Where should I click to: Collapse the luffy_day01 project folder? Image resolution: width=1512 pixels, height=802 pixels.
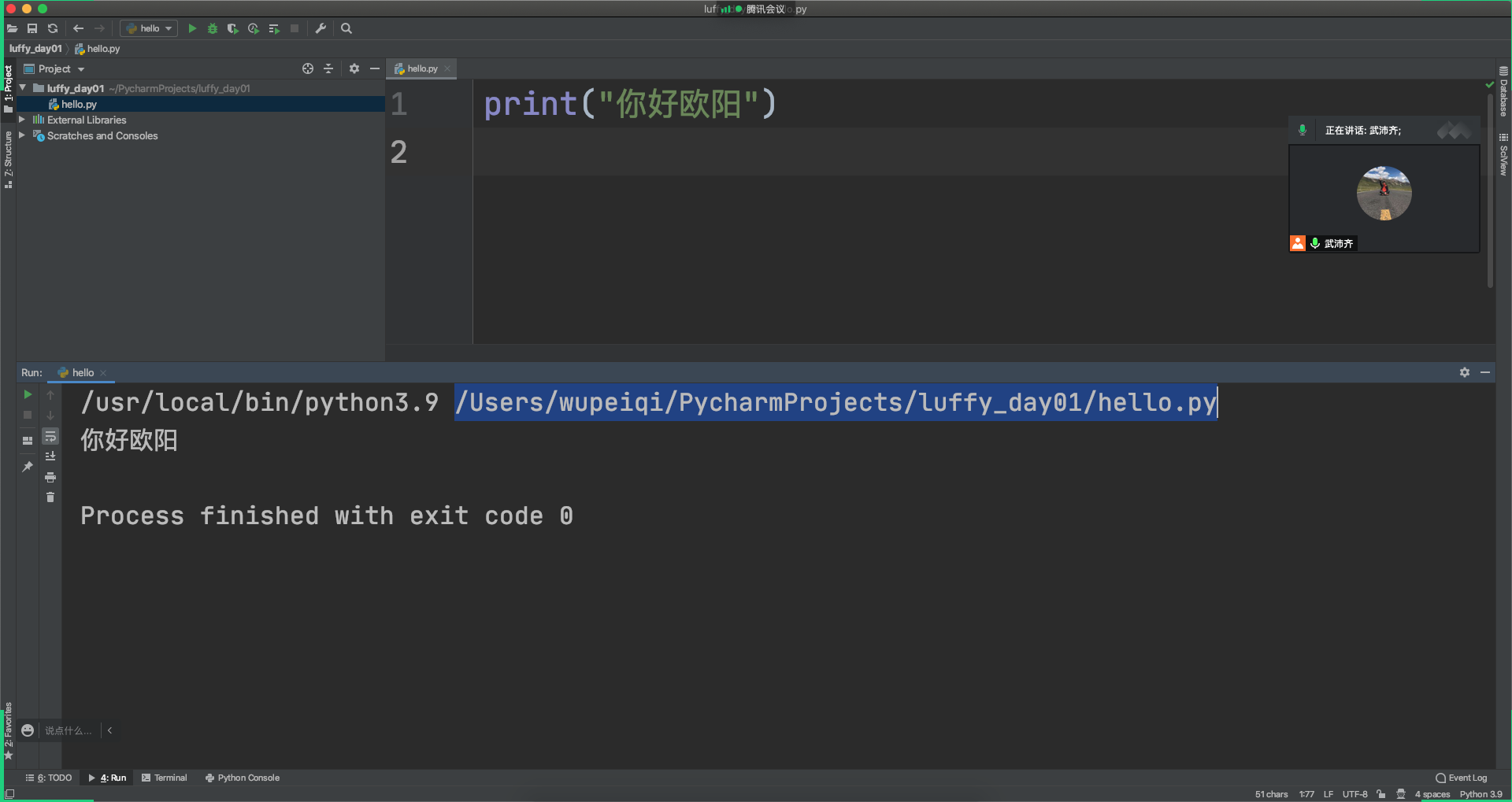(23, 88)
